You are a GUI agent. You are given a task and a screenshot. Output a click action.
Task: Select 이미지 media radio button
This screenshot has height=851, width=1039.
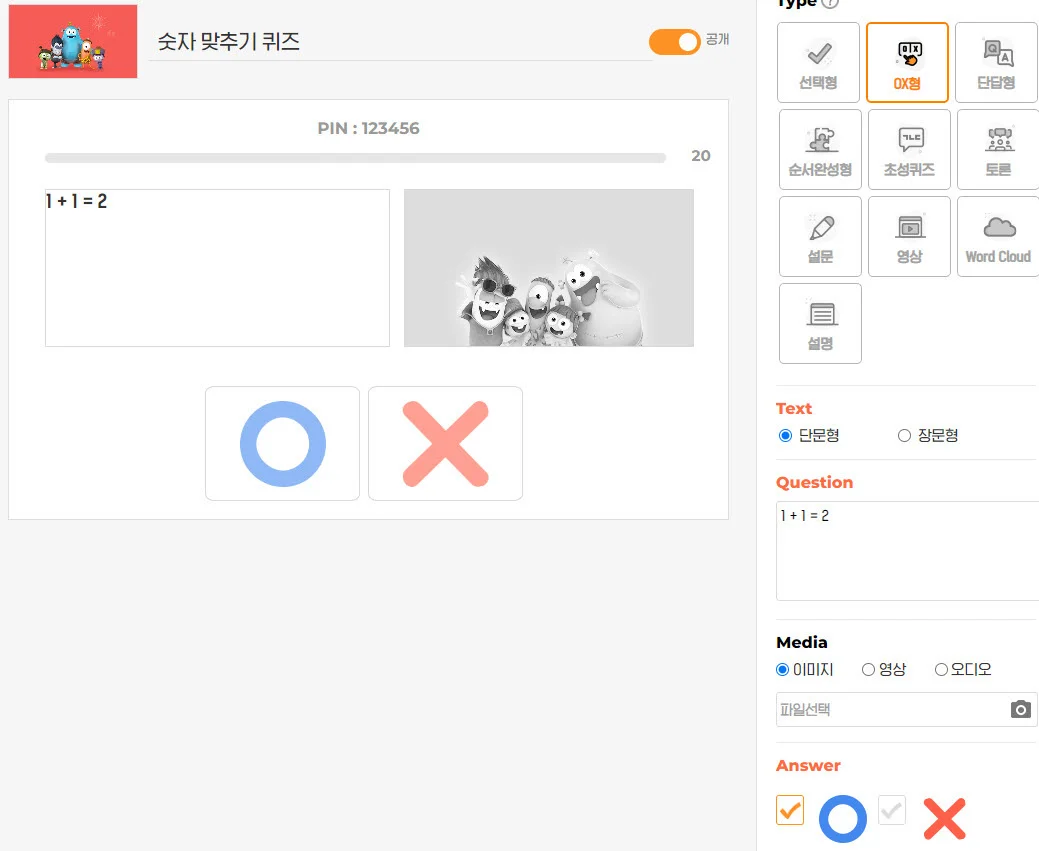click(783, 669)
